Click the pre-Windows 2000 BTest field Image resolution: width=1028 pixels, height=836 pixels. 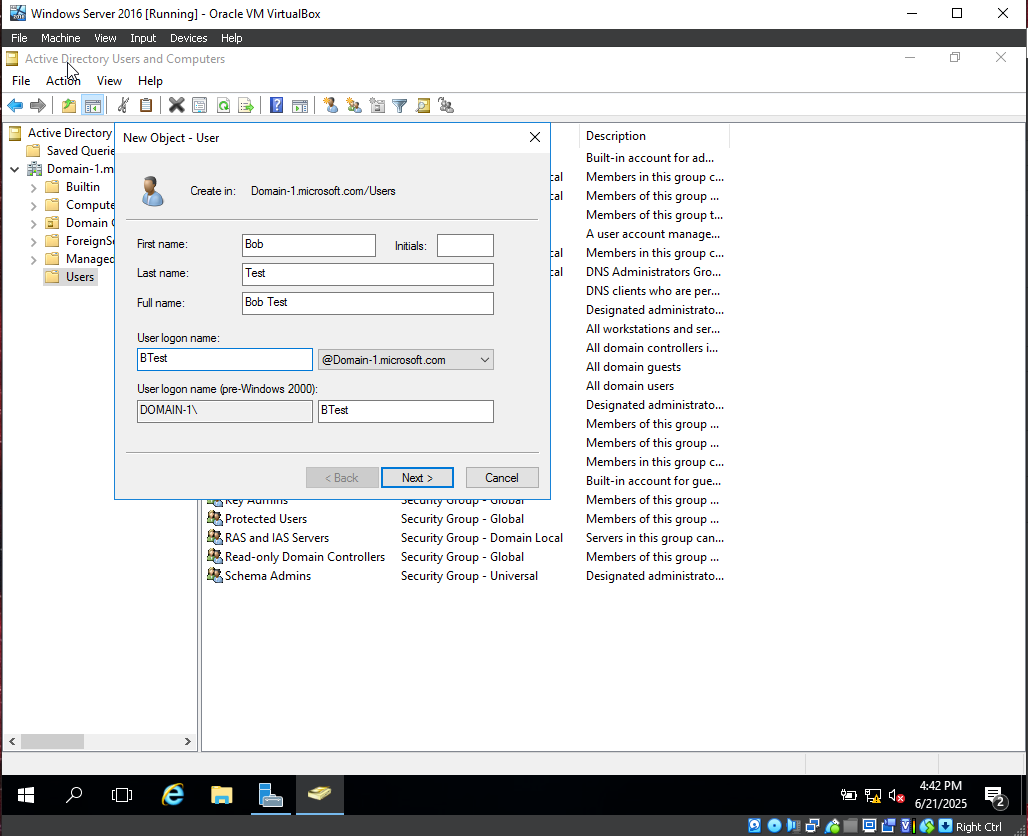(406, 411)
